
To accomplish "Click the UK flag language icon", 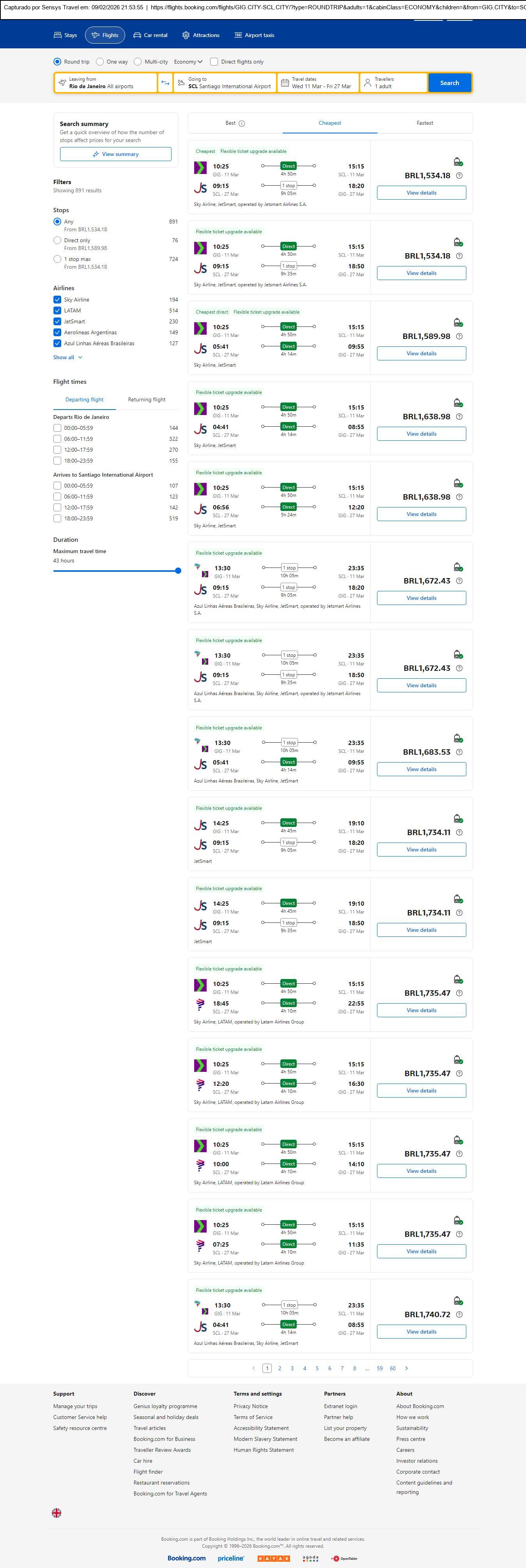I will (x=57, y=1512).
